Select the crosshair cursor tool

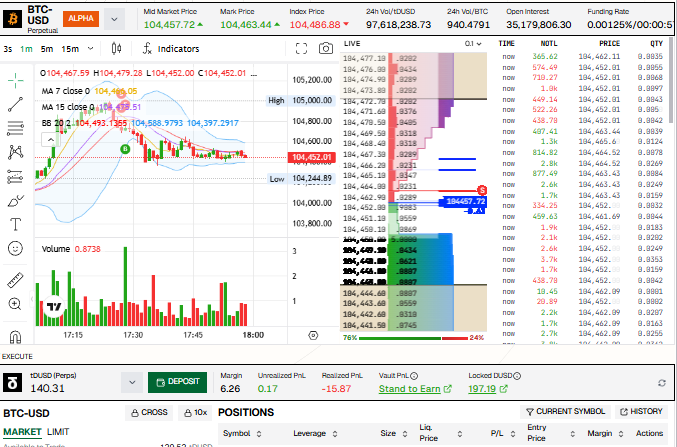(16, 80)
